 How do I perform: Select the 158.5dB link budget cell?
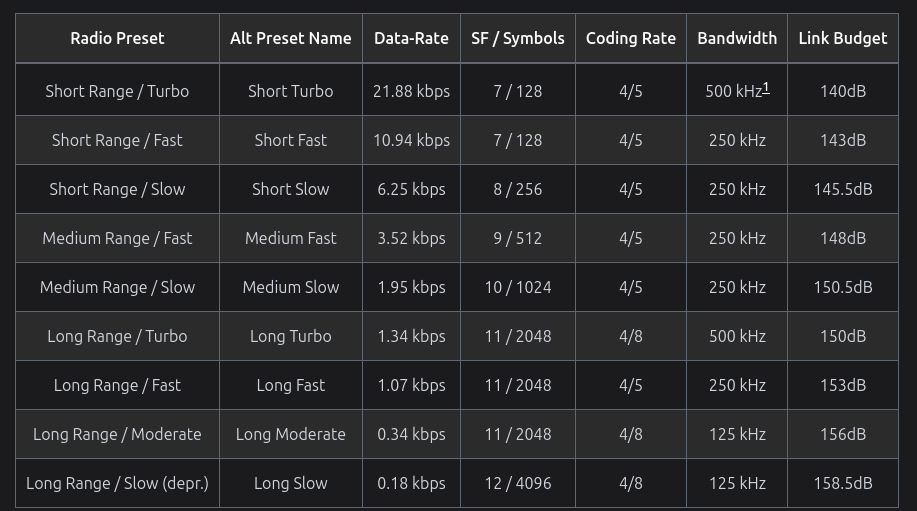[842, 483]
